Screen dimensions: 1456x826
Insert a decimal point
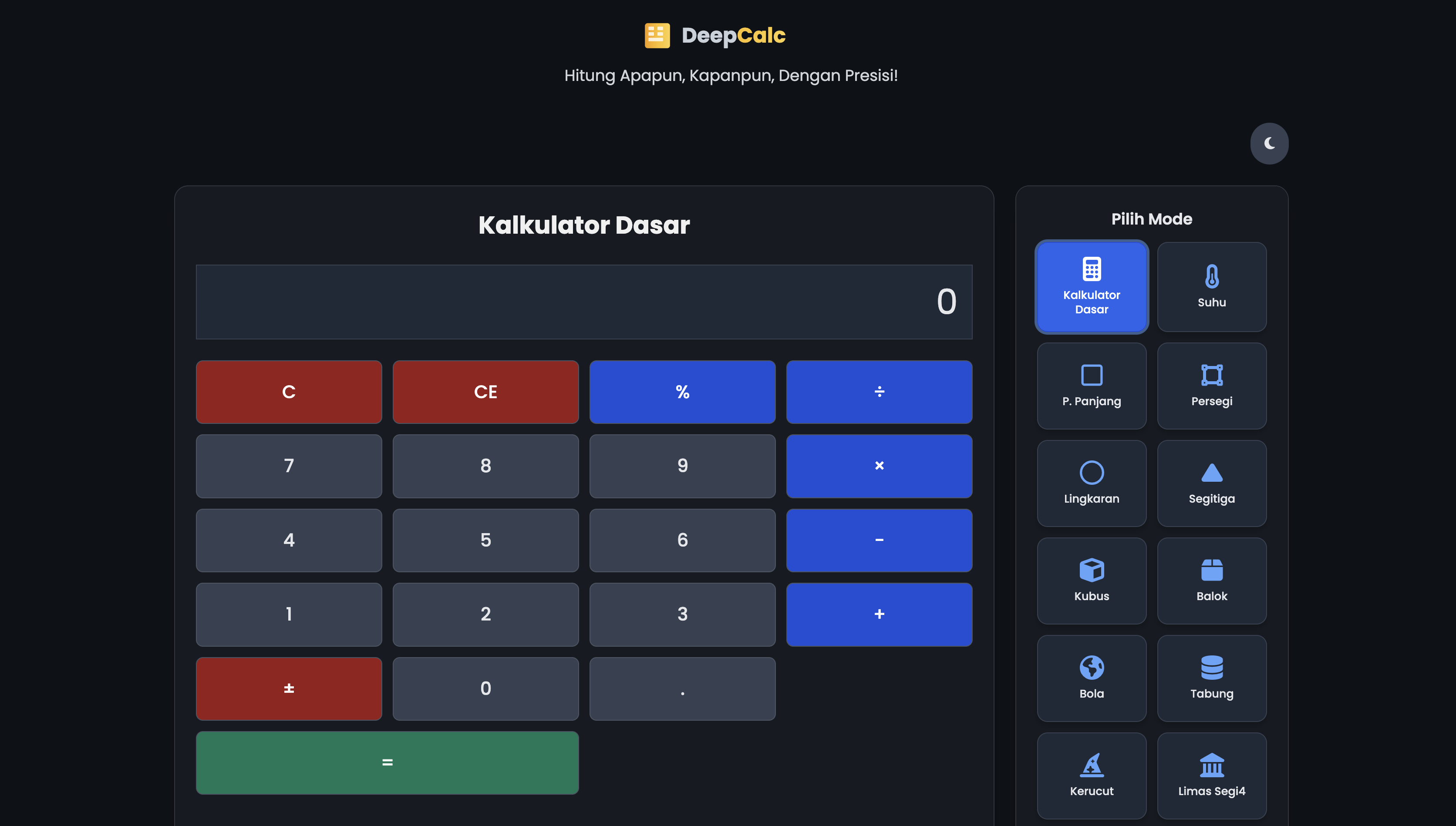(682, 689)
